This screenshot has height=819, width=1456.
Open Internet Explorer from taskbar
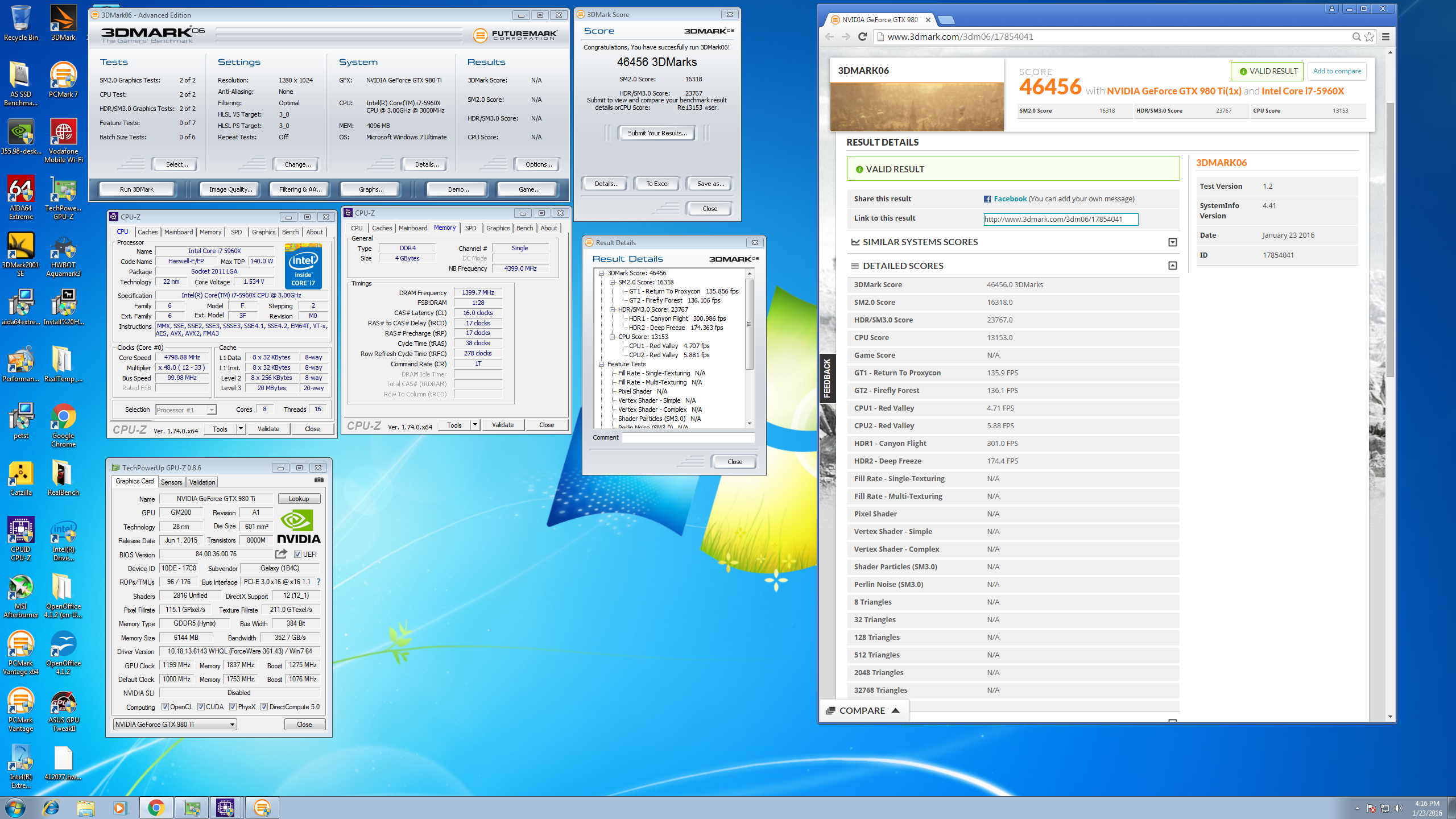pos(51,808)
